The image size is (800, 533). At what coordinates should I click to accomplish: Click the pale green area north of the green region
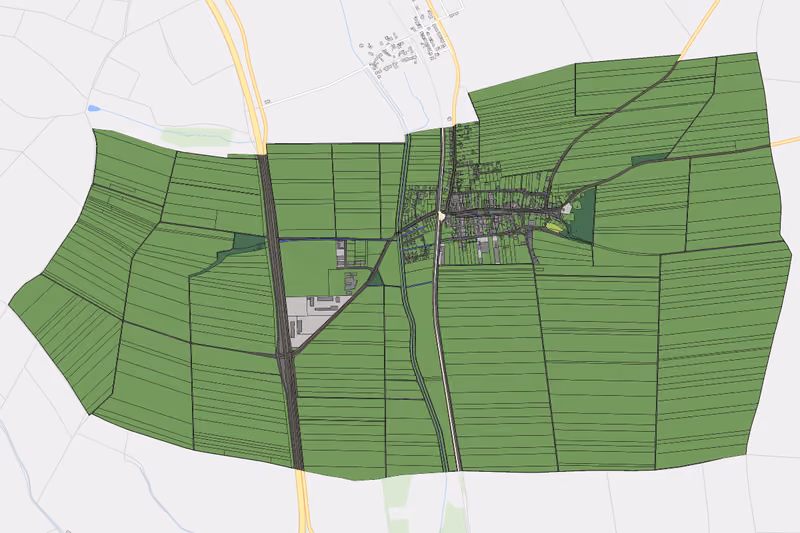pos(196,136)
